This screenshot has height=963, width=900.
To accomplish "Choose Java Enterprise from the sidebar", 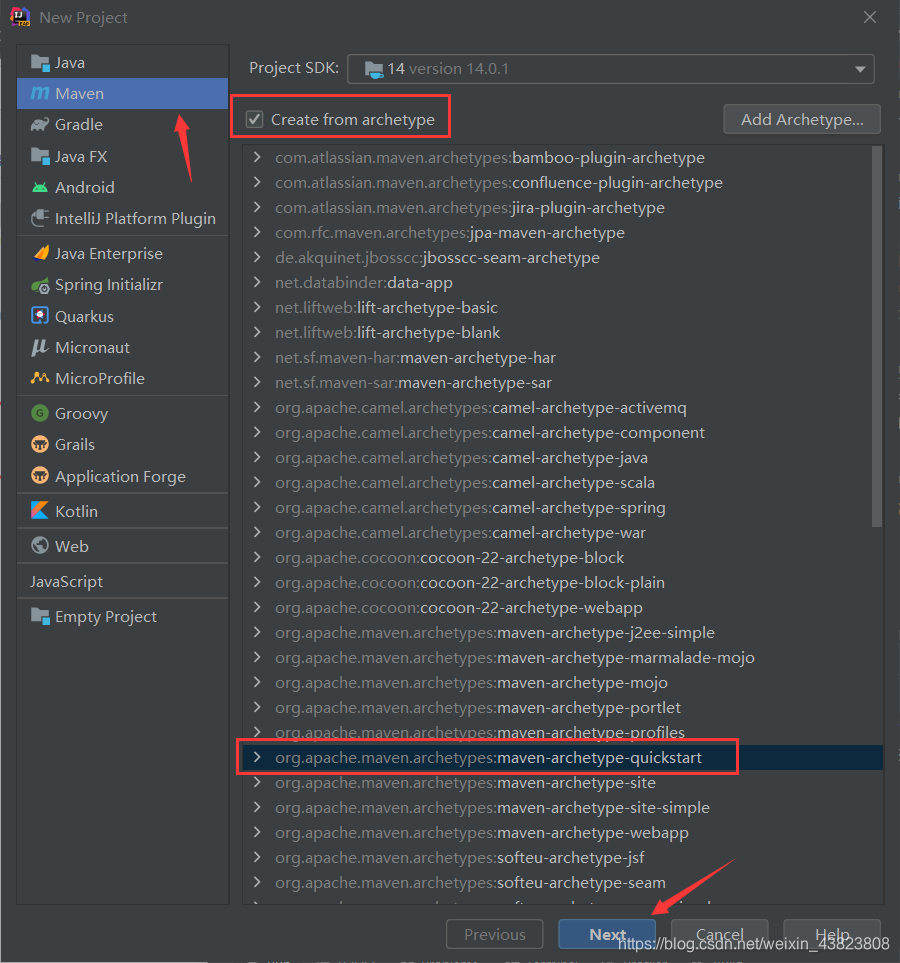I will 108,254.
